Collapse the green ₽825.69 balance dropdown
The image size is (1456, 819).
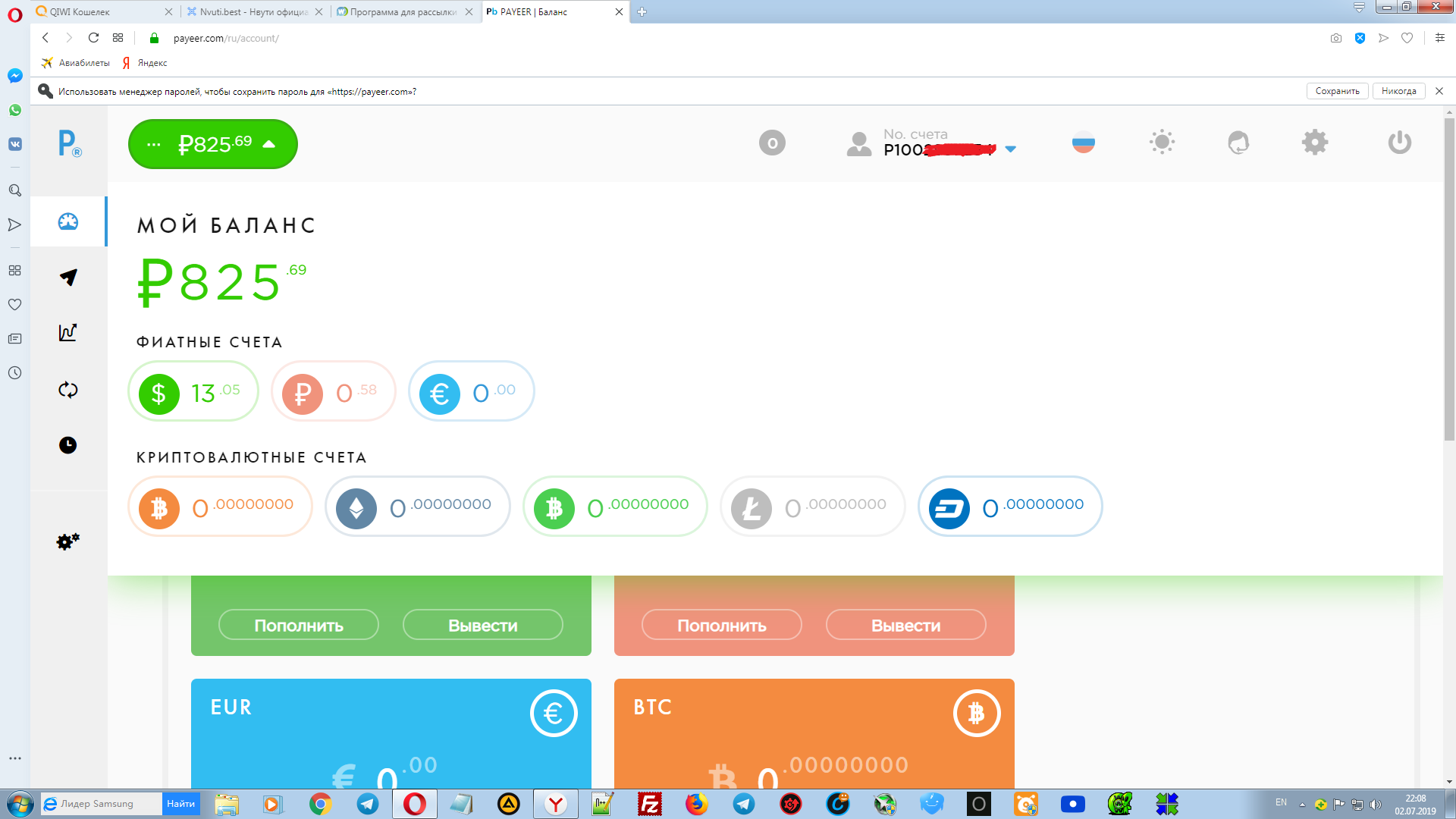tap(213, 144)
